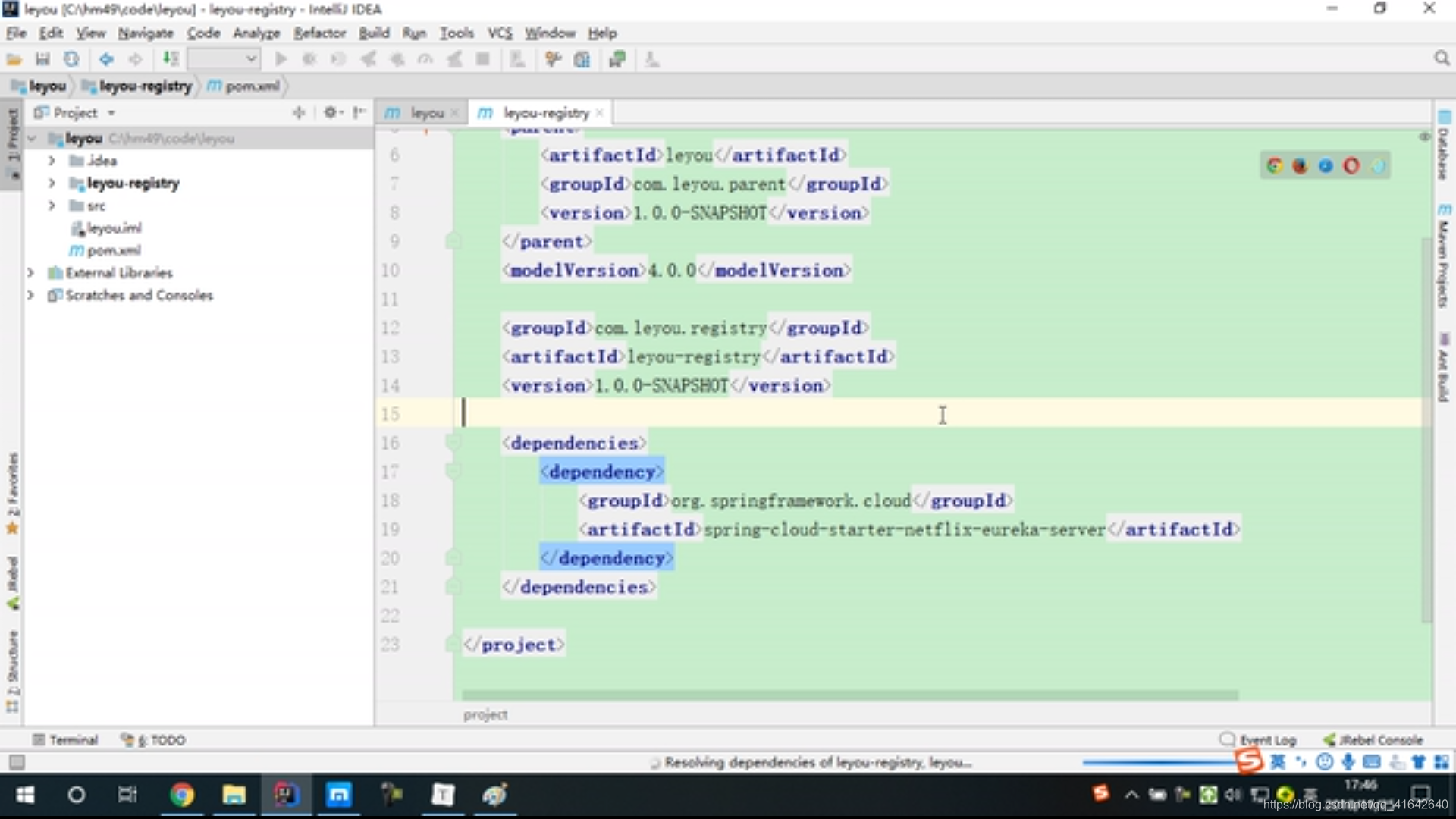
Task: Click Cortana search circle on taskbar
Action: [x=76, y=795]
